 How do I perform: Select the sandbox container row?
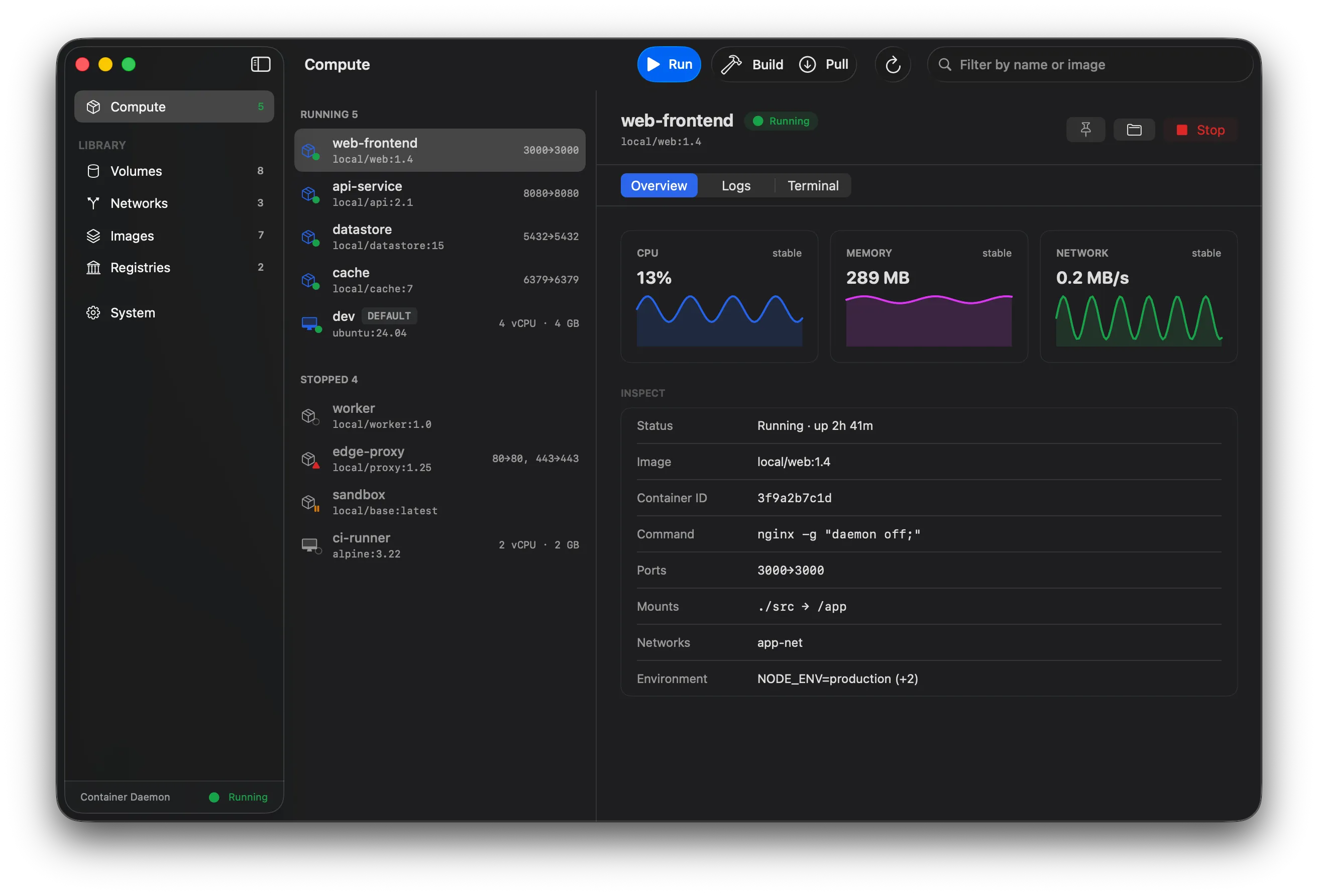[x=440, y=502]
